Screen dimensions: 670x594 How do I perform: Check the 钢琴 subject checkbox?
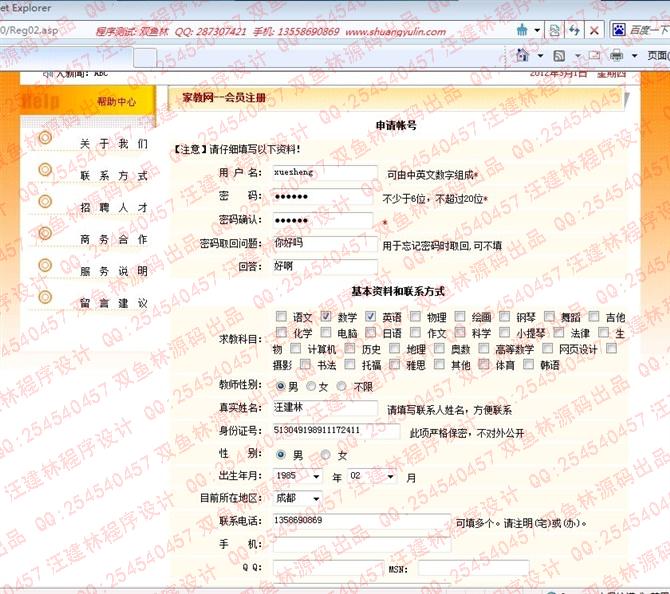click(505, 316)
